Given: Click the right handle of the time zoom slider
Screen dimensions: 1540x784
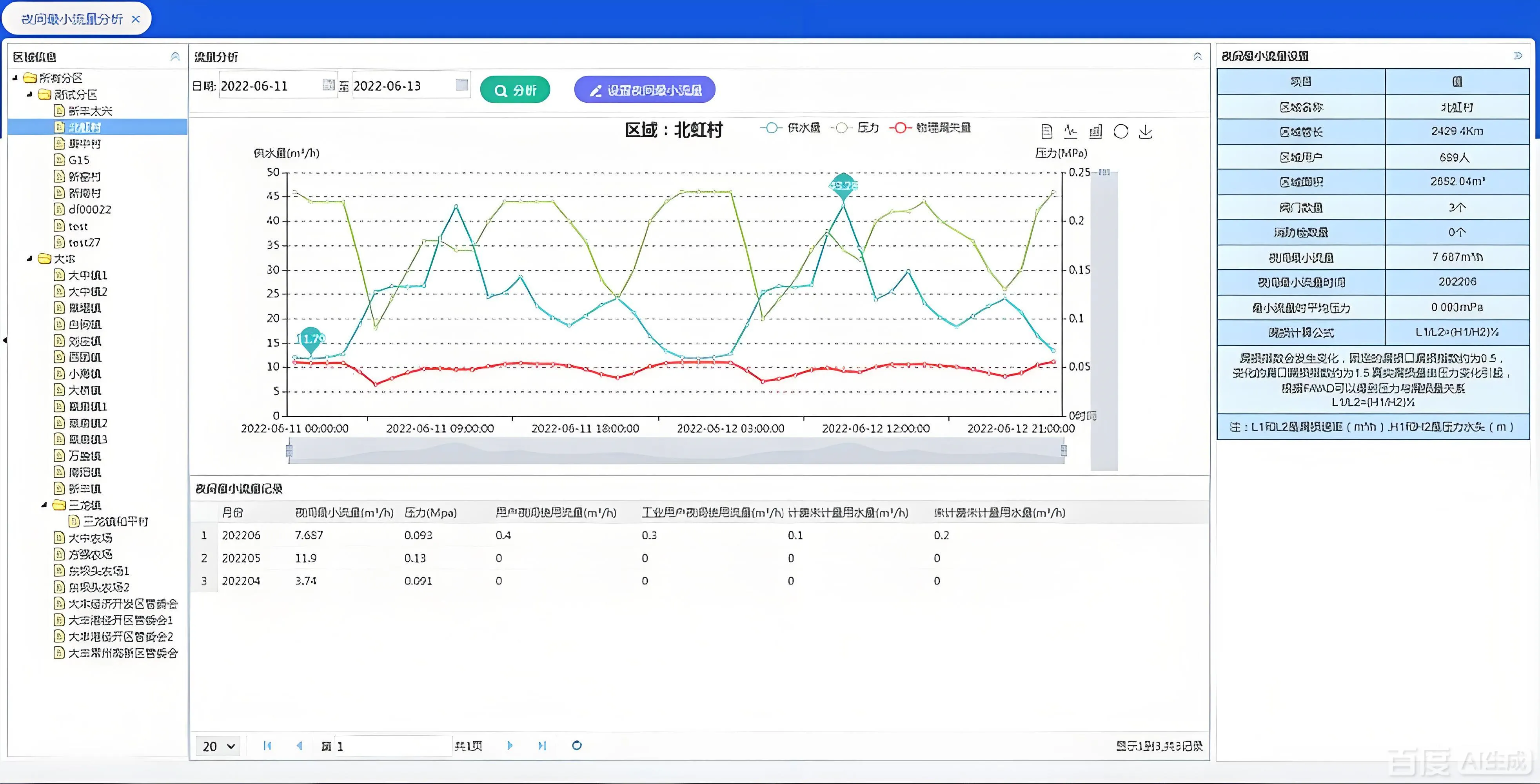Looking at the screenshot, I should [x=1064, y=450].
